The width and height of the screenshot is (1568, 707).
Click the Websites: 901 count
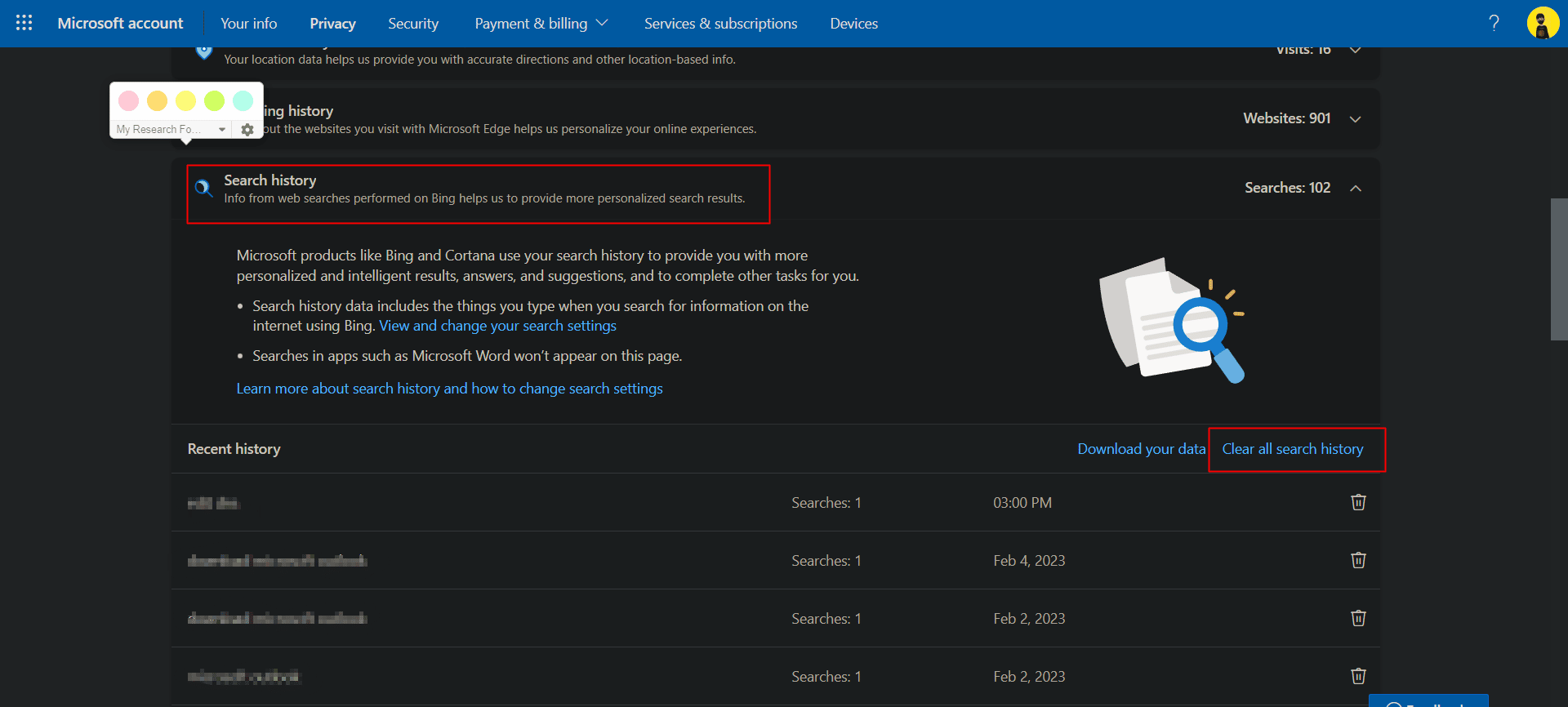coord(1287,118)
